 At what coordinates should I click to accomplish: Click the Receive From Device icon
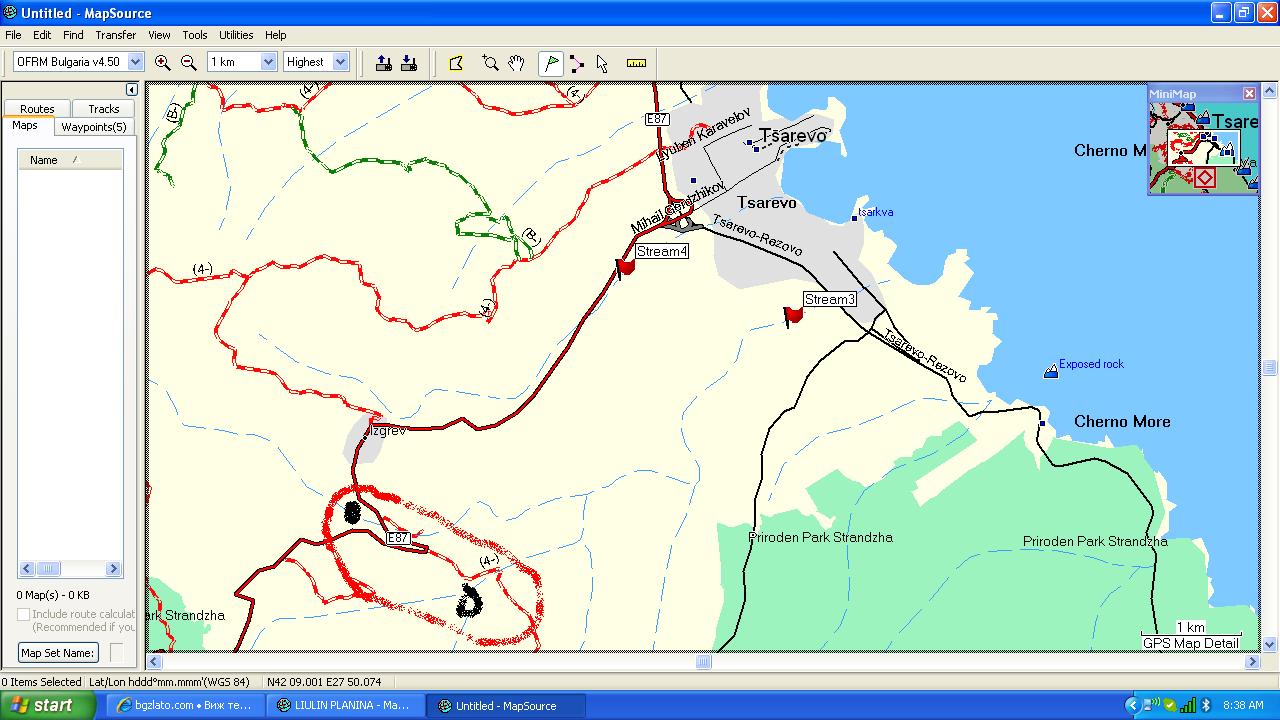[408, 63]
